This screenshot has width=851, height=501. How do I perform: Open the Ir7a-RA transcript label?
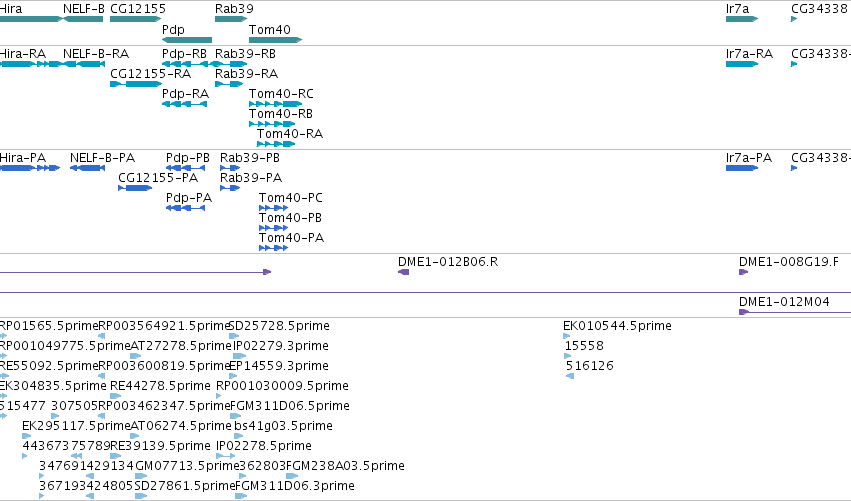coord(749,54)
